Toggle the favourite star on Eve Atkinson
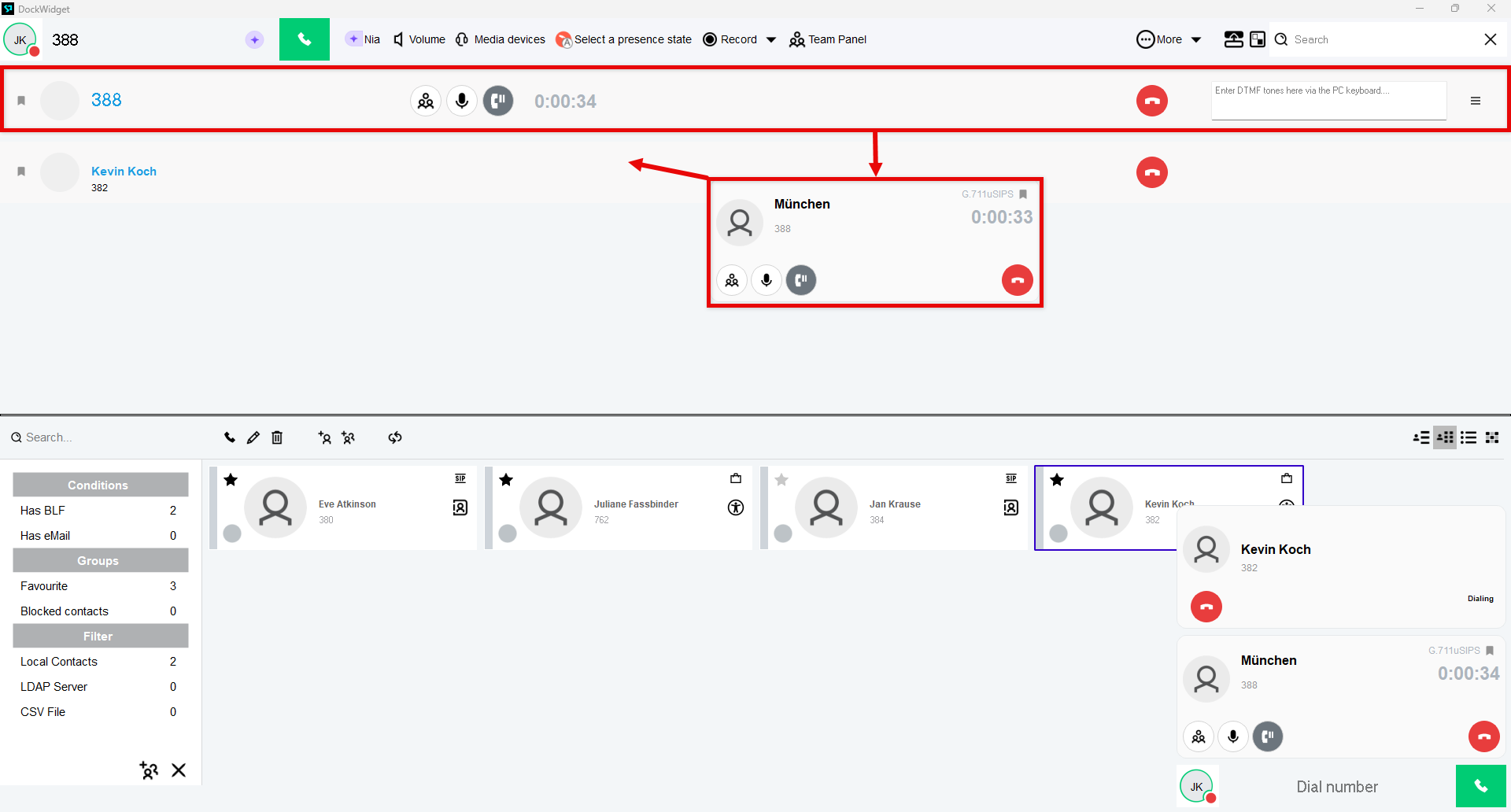 pyautogui.click(x=231, y=480)
